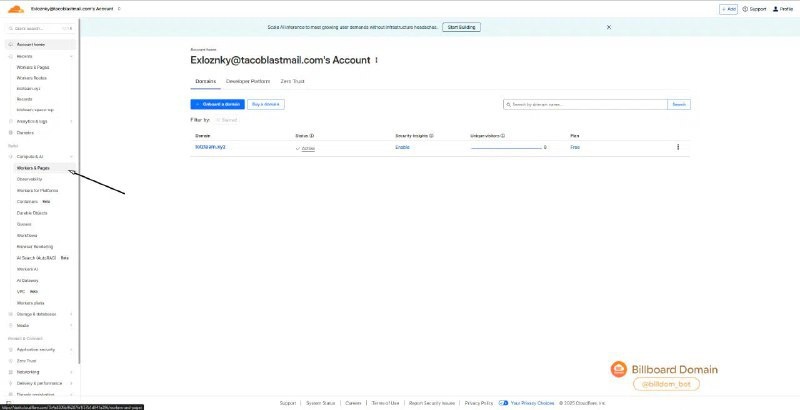Click the Buy a domain button

[266, 104]
